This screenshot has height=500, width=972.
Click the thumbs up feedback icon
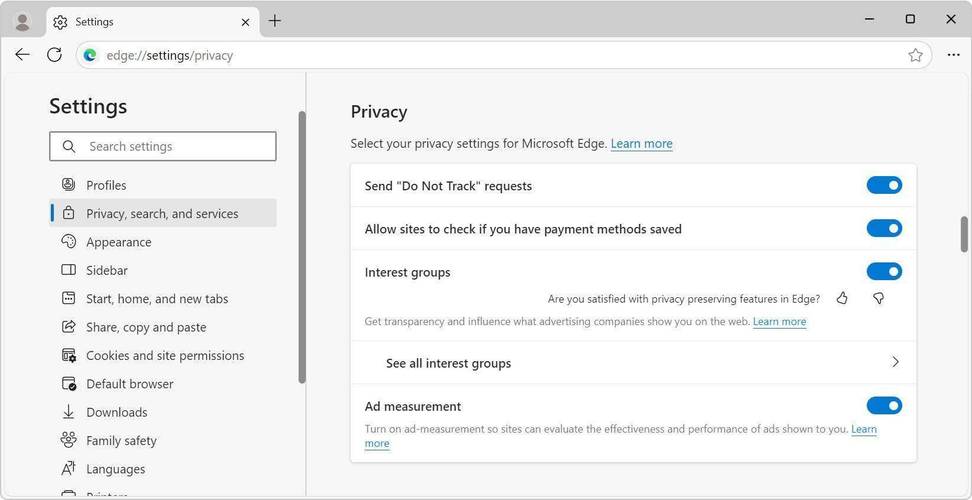tap(842, 298)
